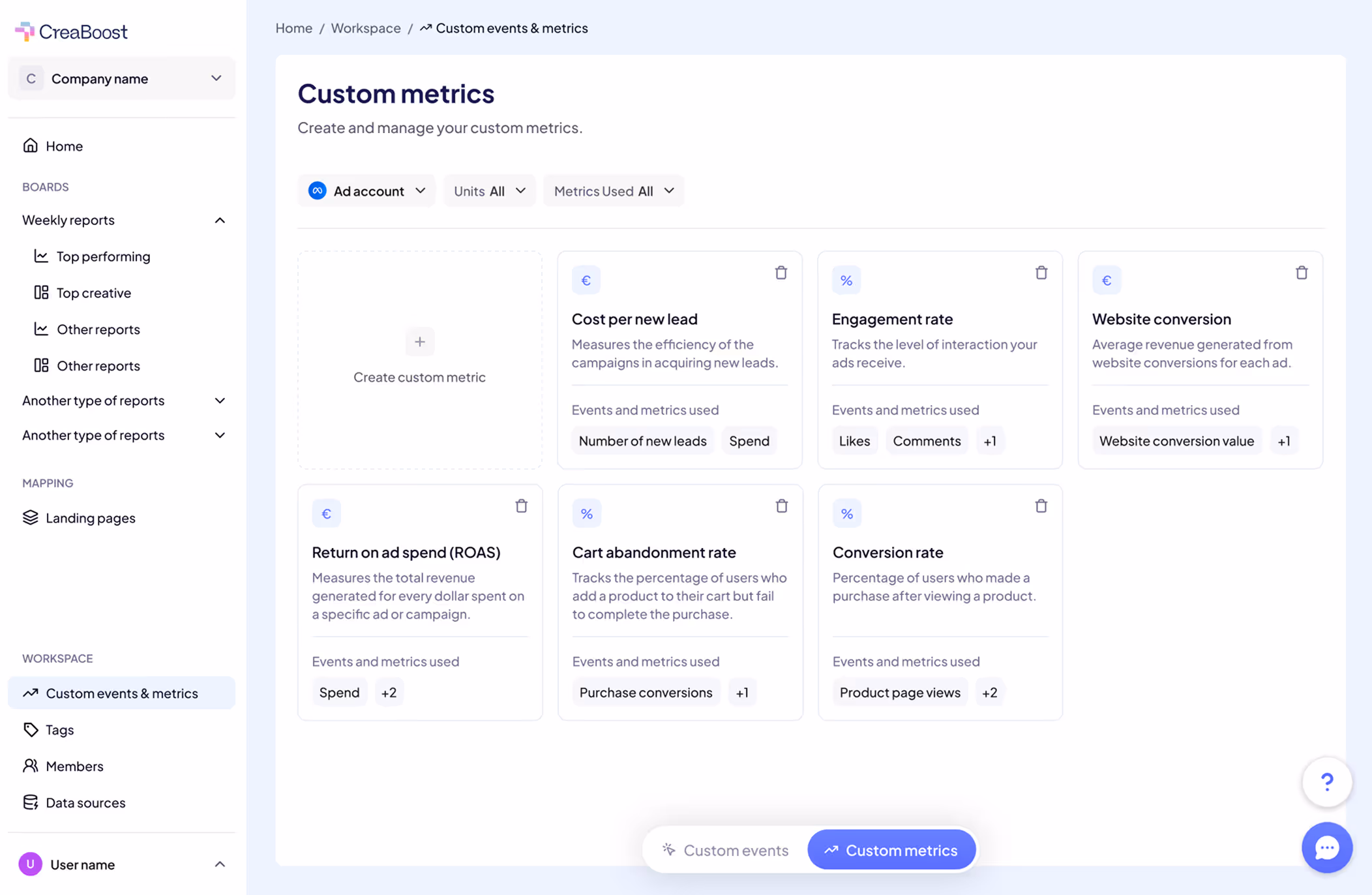Open the Company name selector

point(121,78)
